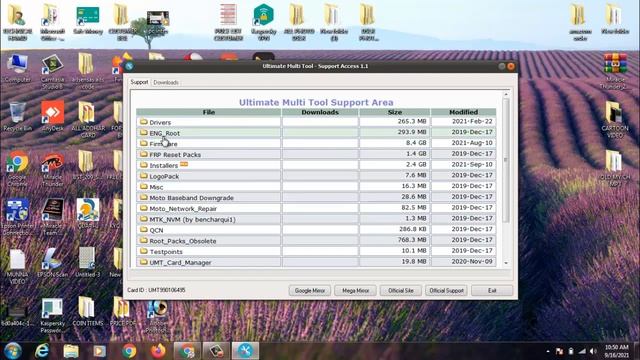640x360 pixels.
Task: Click the volume speaker tray icon
Action: click(x=593, y=351)
